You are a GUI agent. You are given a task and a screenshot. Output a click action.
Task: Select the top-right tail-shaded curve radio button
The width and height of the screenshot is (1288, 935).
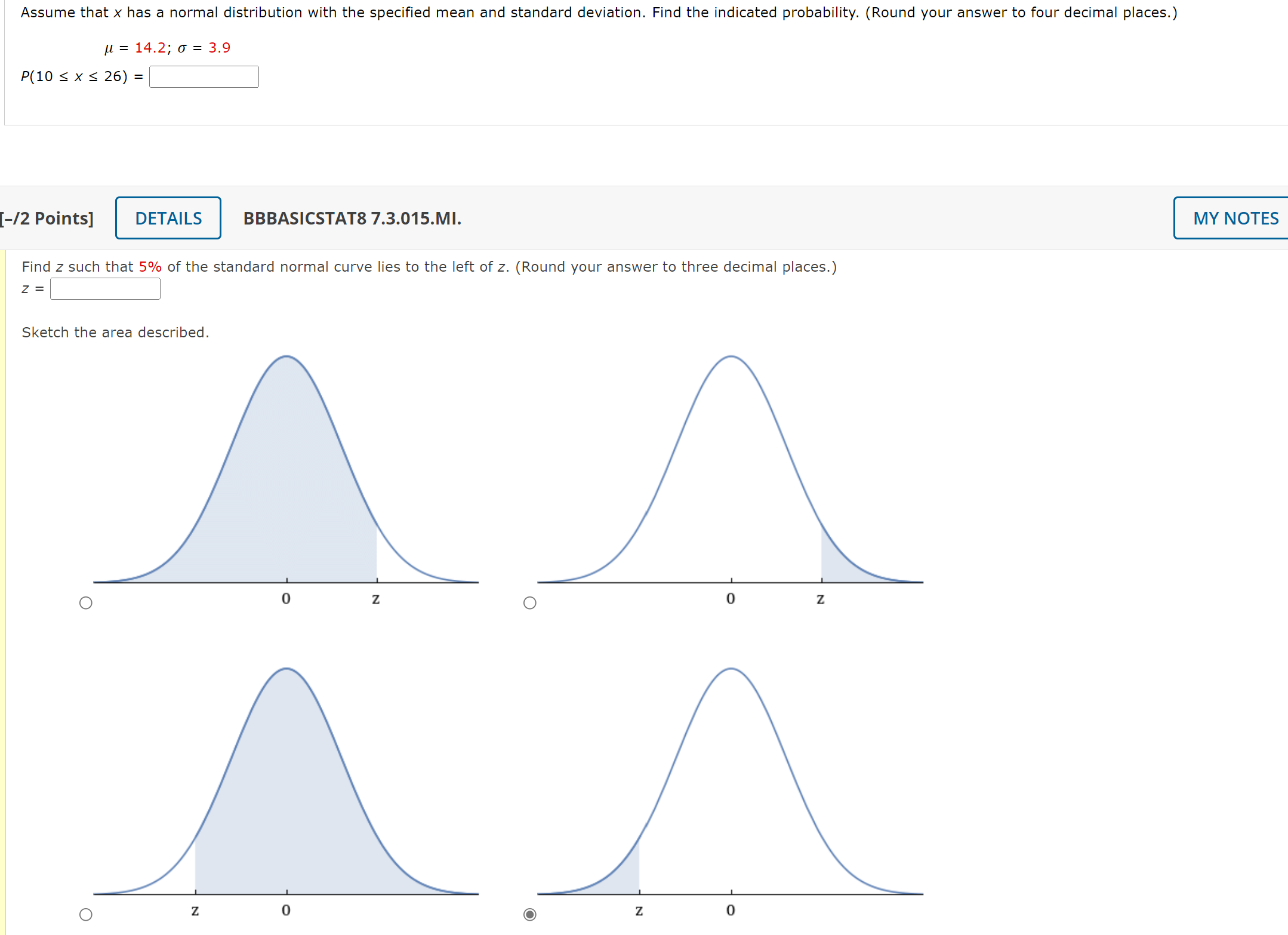[530, 602]
